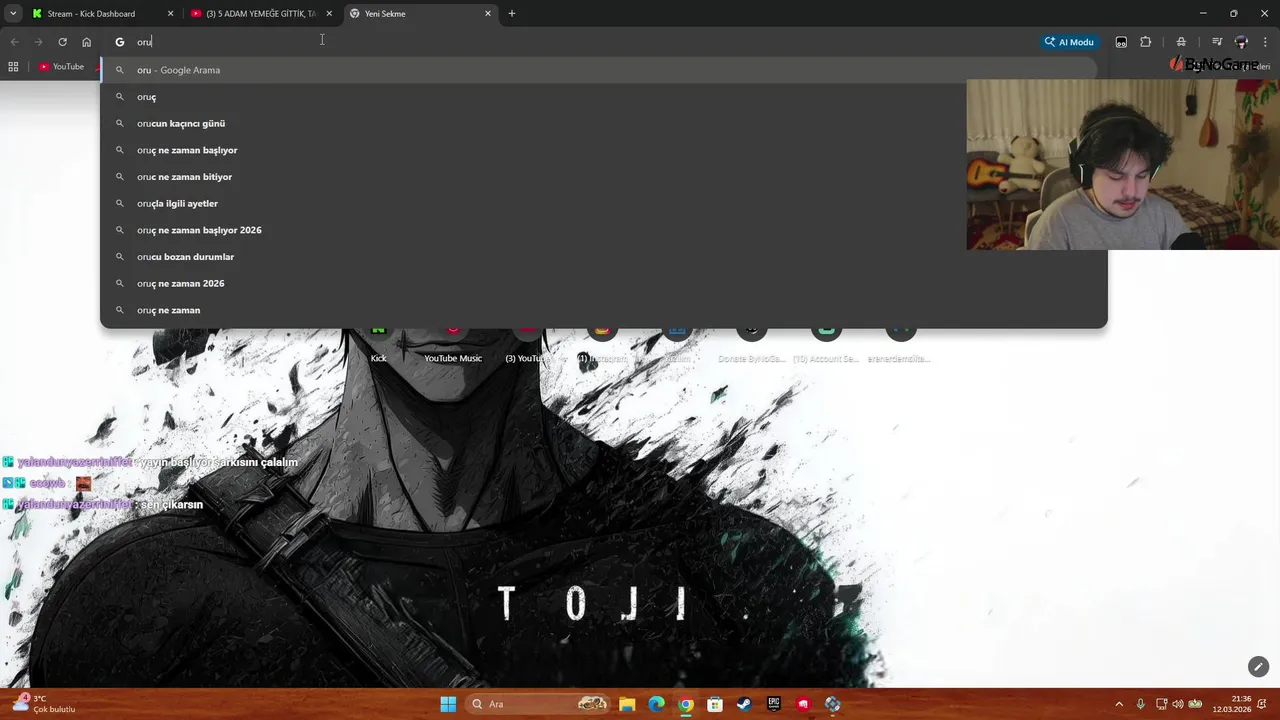Open the last pinned taskbar app icon
This screenshot has width=1280, height=720.
(x=832, y=704)
